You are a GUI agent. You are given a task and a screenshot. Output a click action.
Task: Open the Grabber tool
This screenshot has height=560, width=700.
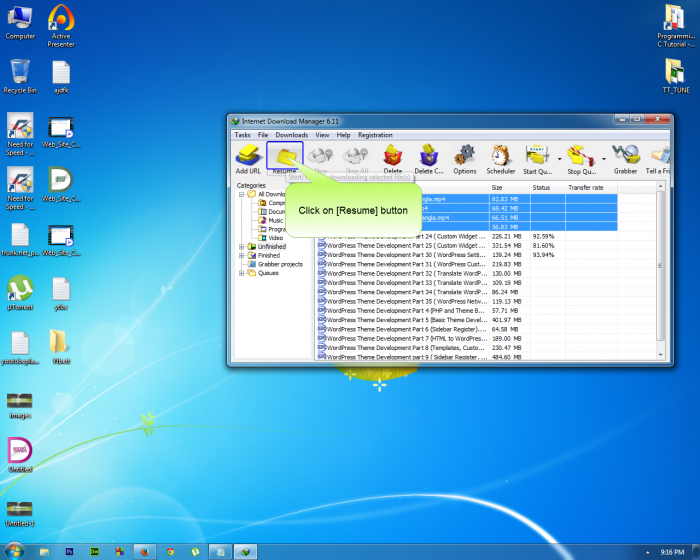coord(626,156)
